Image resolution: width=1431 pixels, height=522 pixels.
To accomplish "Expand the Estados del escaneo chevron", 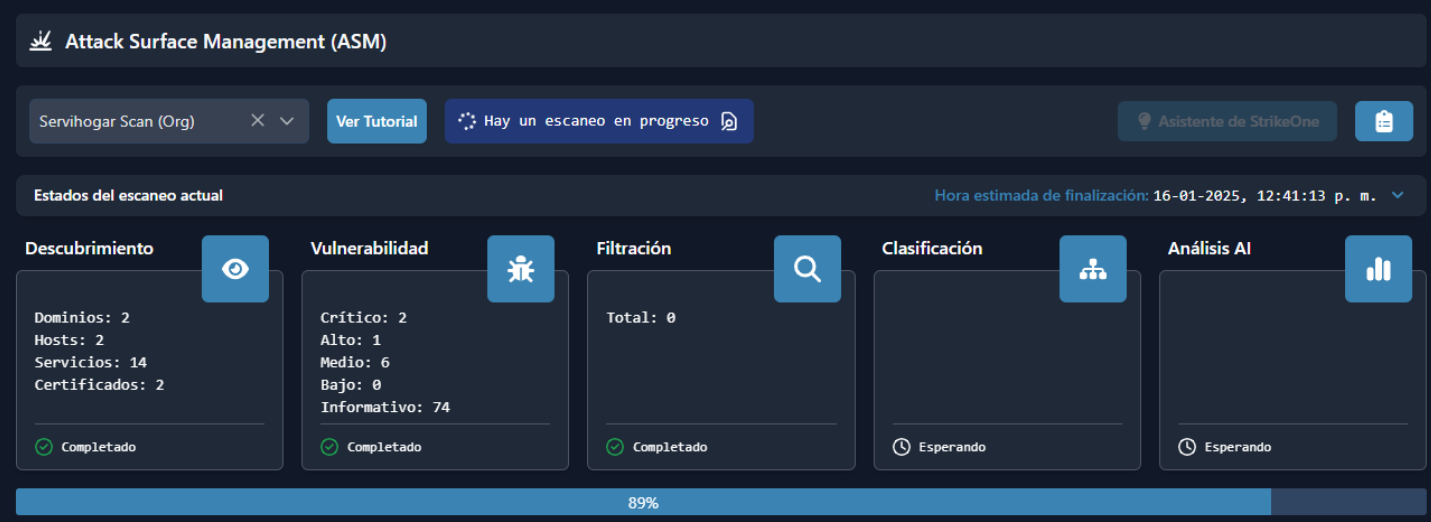I will (1398, 195).
